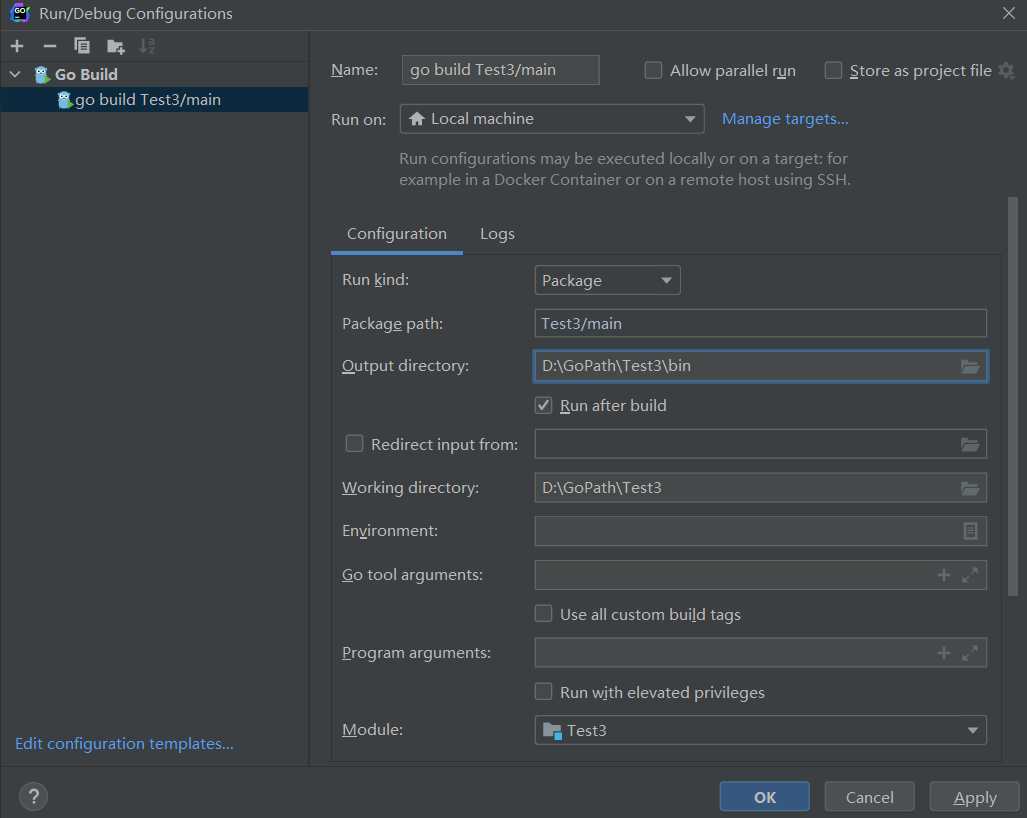Select the Configuration tab

click(x=397, y=234)
